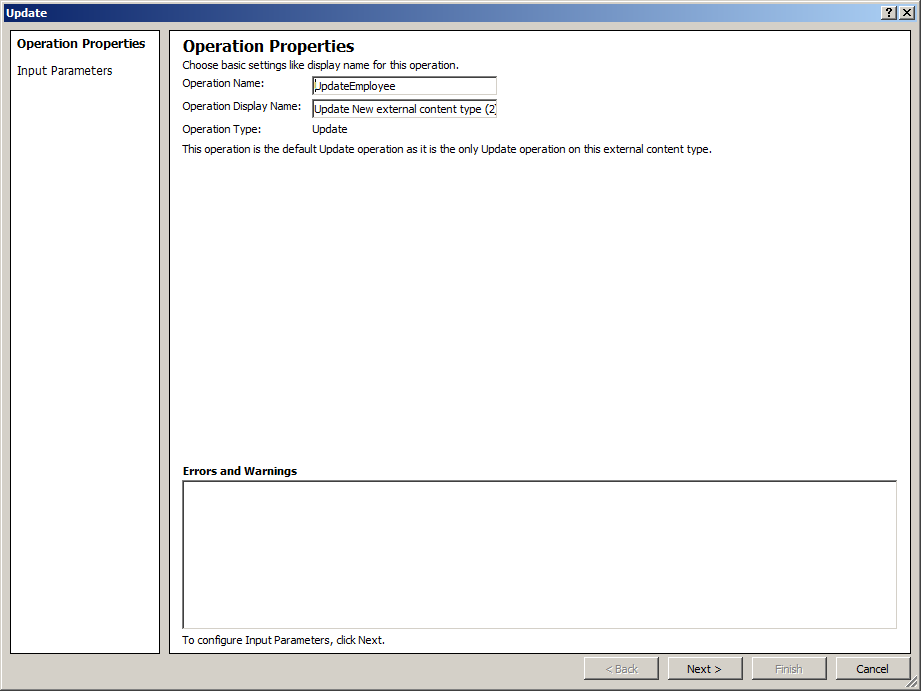This screenshot has height=693, width=923.
Task: Click the 'Operation Name:' label
Action: (x=223, y=83)
